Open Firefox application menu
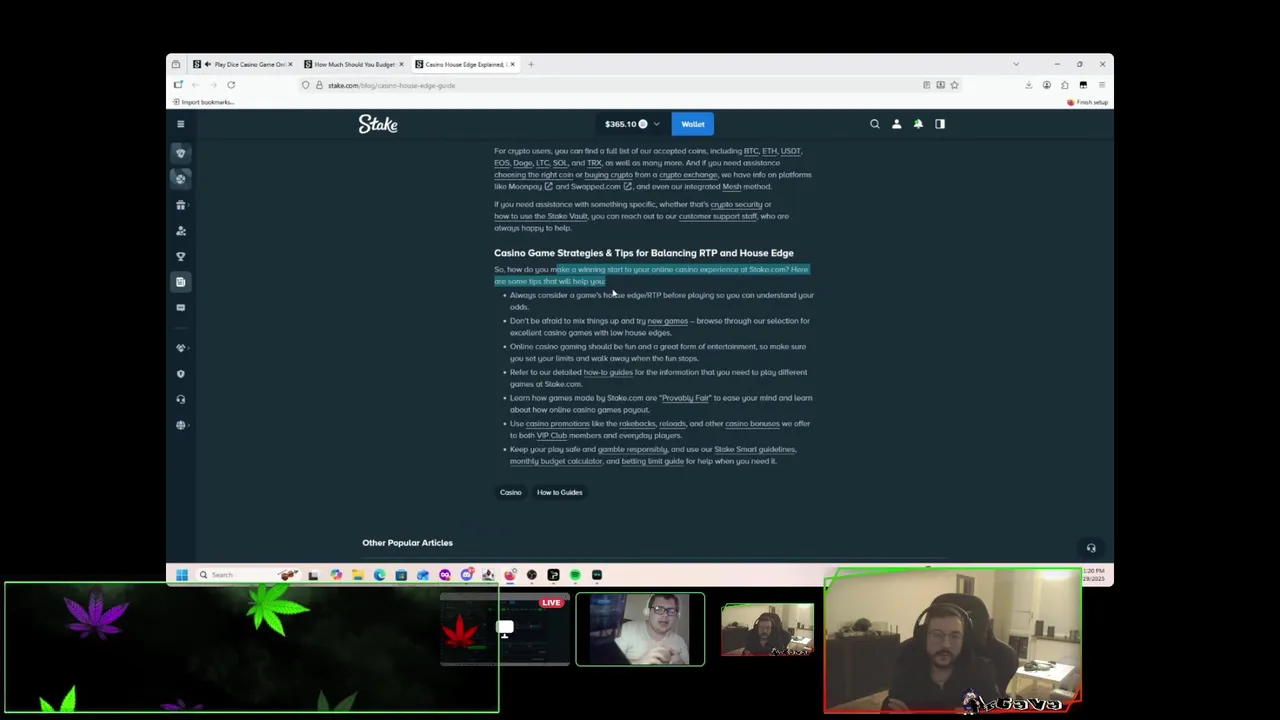 (x=1102, y=85)
